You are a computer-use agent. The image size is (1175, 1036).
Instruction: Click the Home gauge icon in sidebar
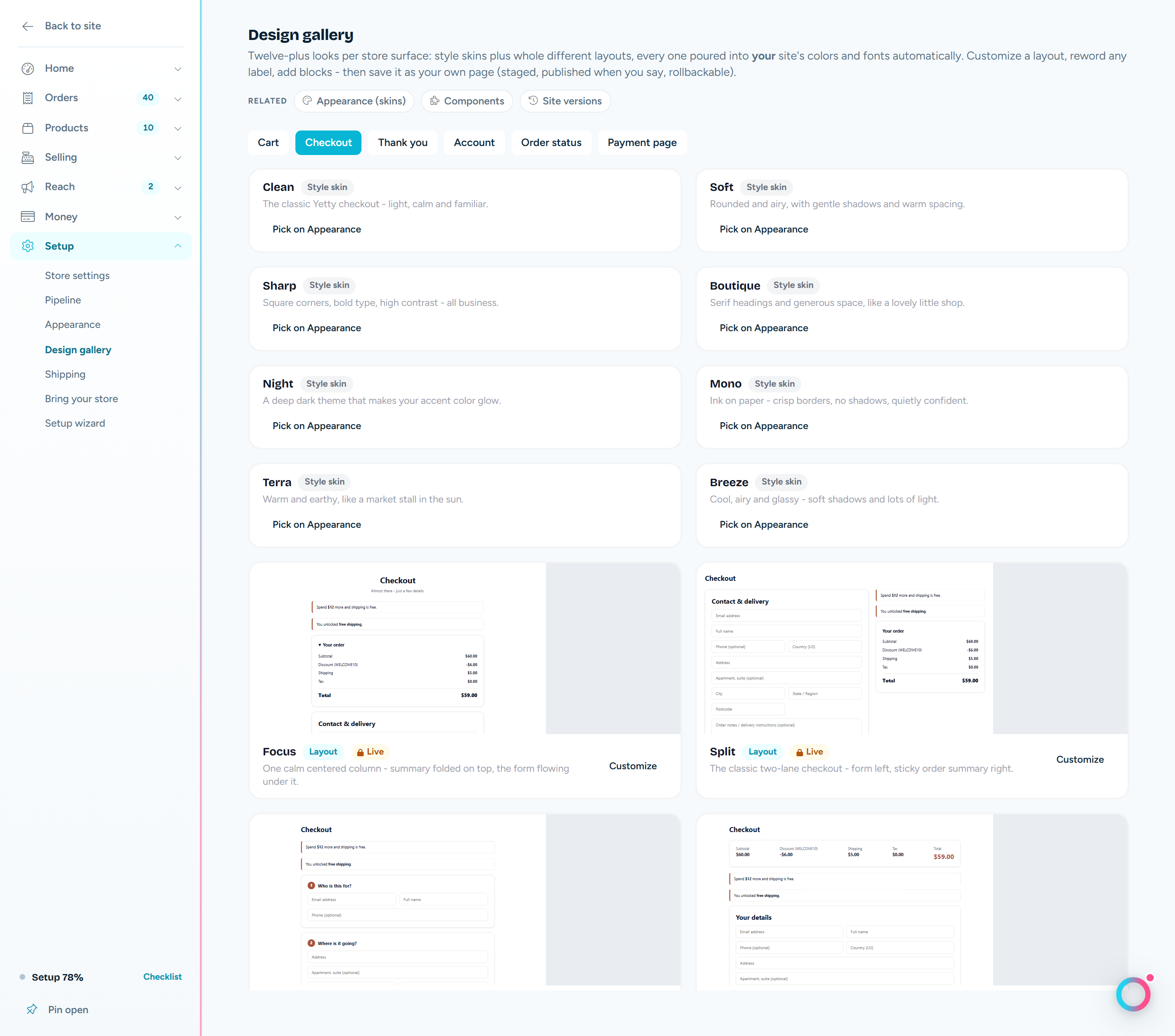(x=28, y=69)
